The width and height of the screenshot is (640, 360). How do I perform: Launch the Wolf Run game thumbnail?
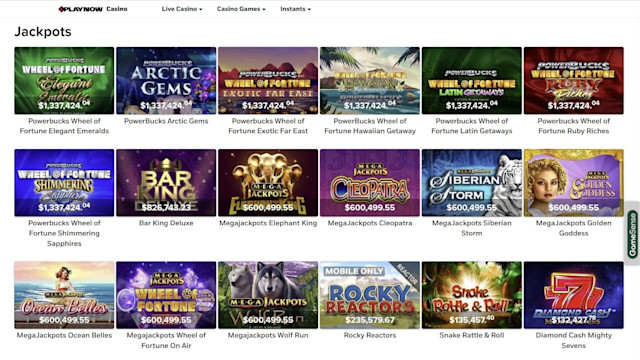tap(268, 295)
